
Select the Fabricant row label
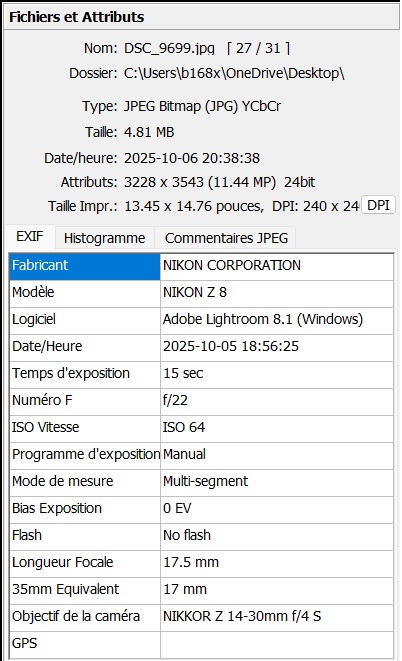tap(85, 266)
